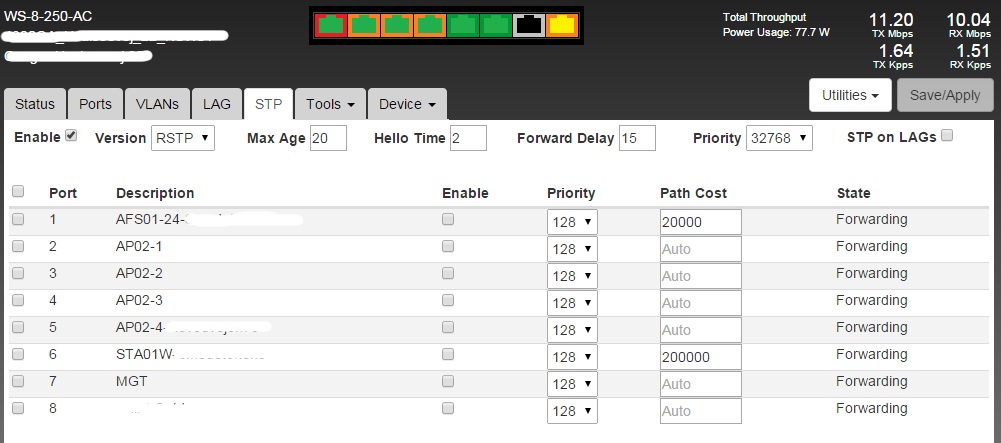
Task: Click the Save/Apply button
Action: (945, 95)
